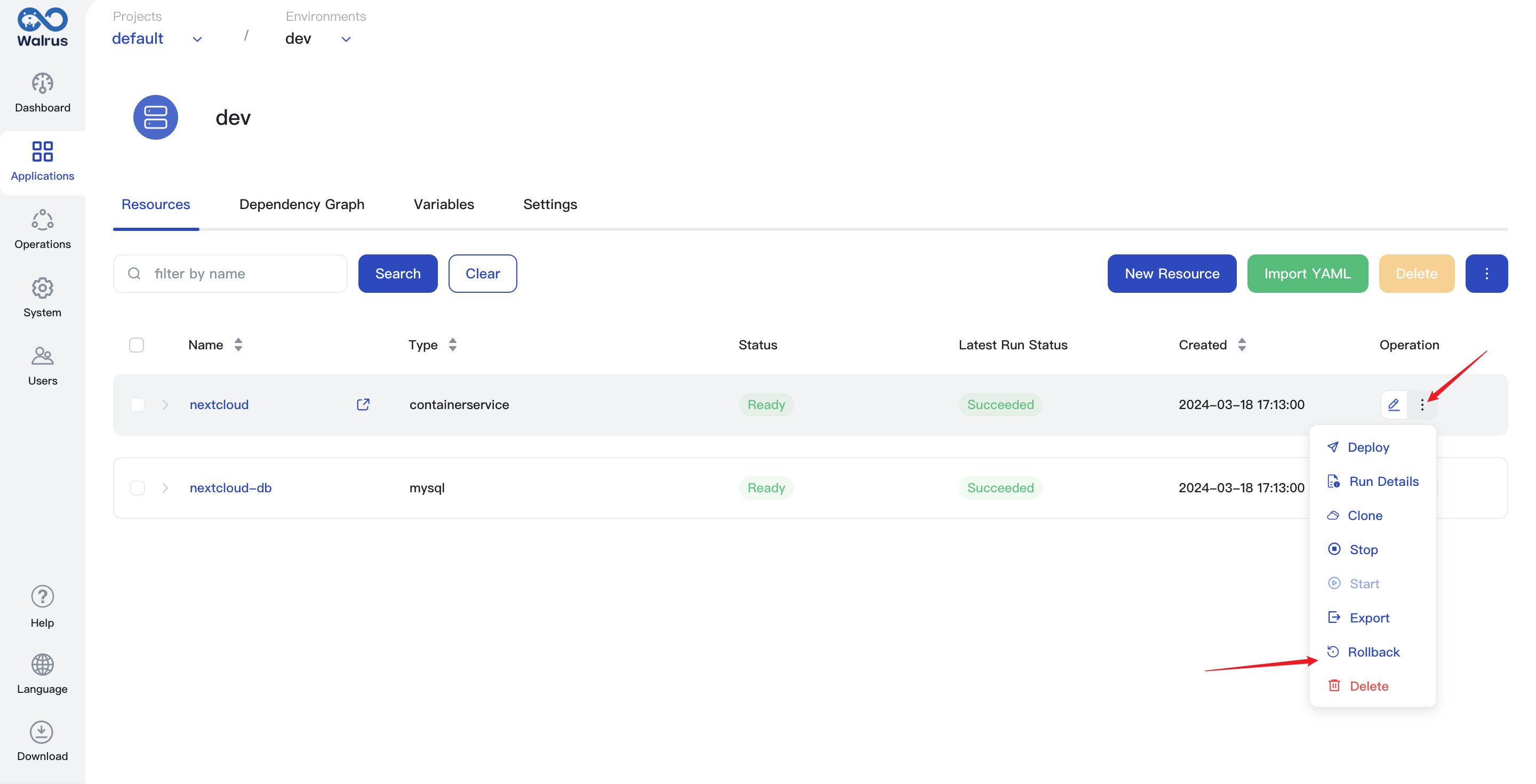Select Delete from context menu
This screenshot has width=1536, height=784.
1369,686
